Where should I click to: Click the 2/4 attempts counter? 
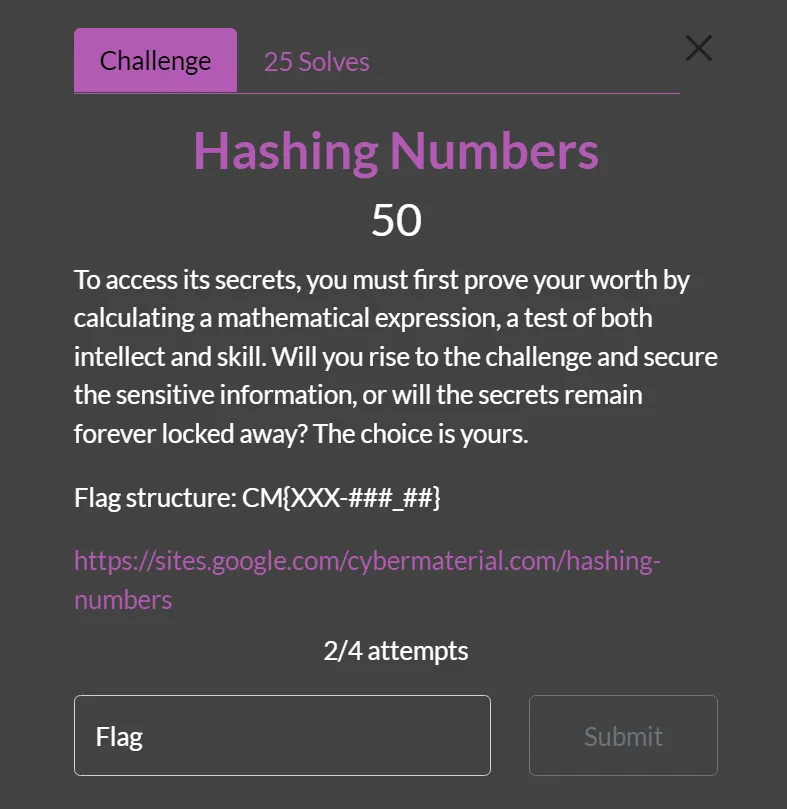[x=396, y=651]
